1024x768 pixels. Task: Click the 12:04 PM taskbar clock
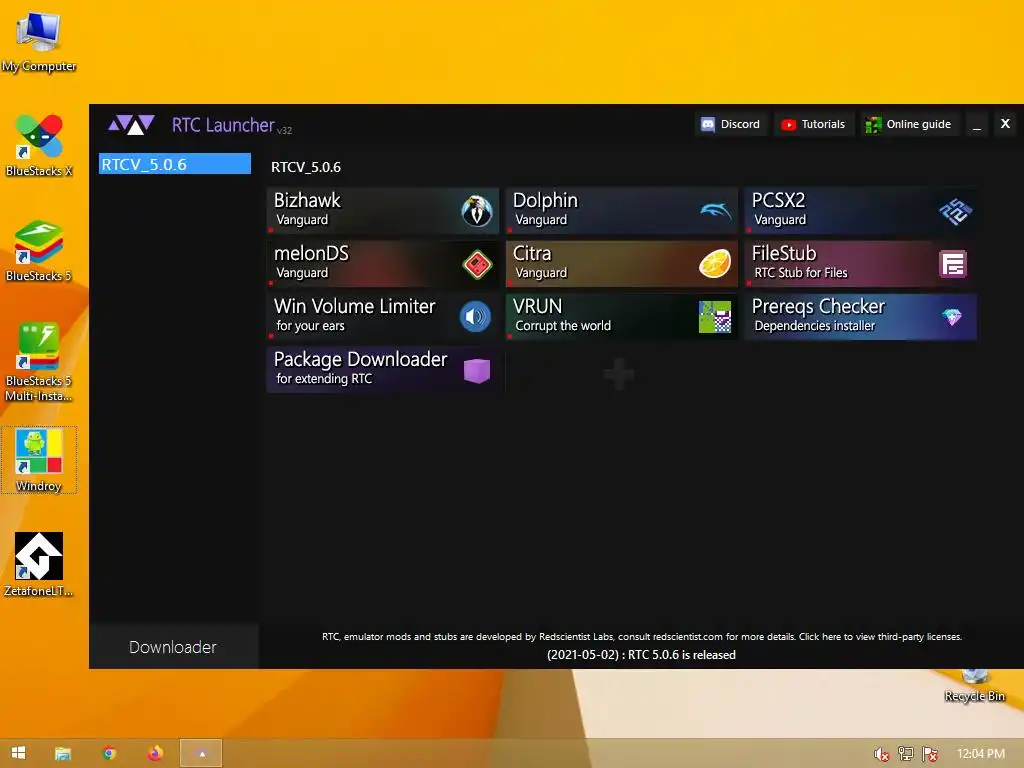(x=981, y=754)
